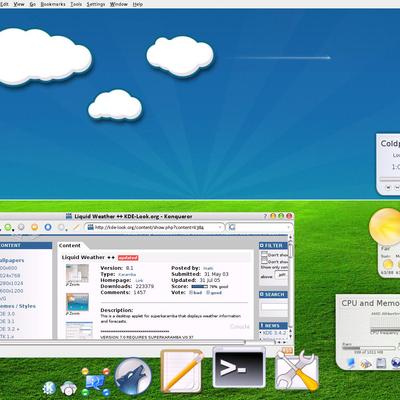Open the notepad with pencil editor icon

[x=182, y=371]
